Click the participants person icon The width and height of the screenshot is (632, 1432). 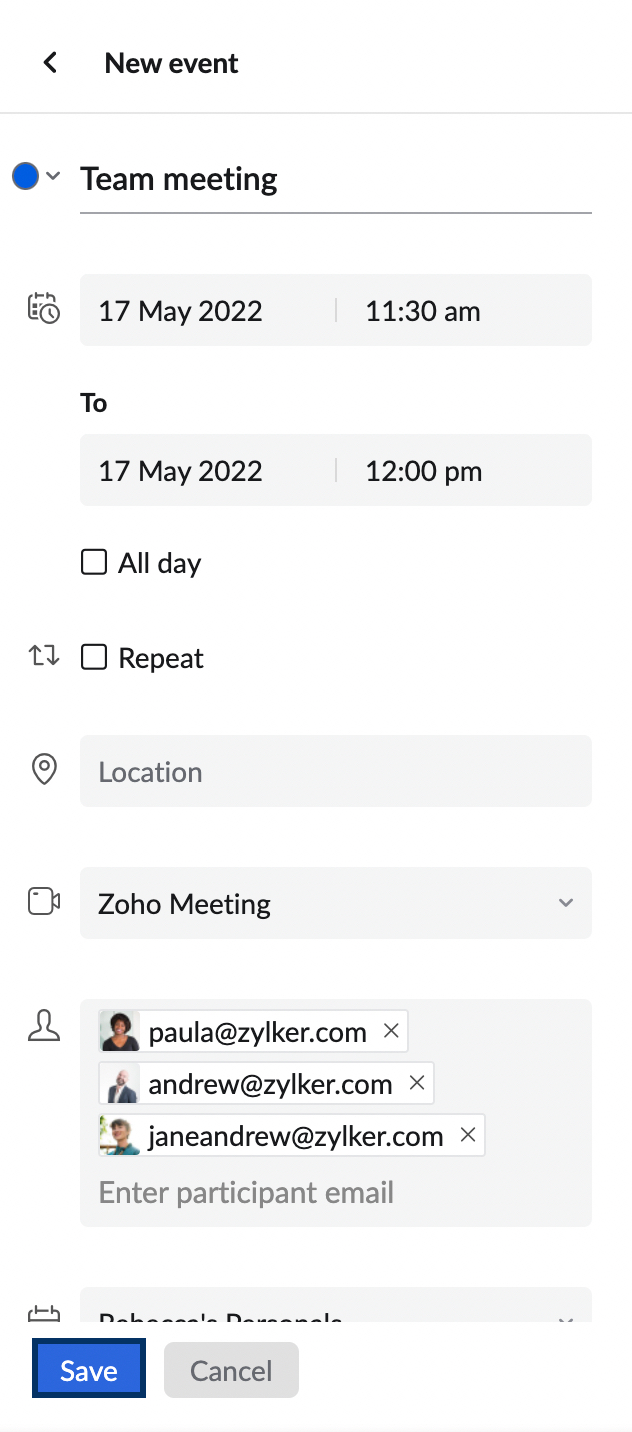coord(44,1026)
